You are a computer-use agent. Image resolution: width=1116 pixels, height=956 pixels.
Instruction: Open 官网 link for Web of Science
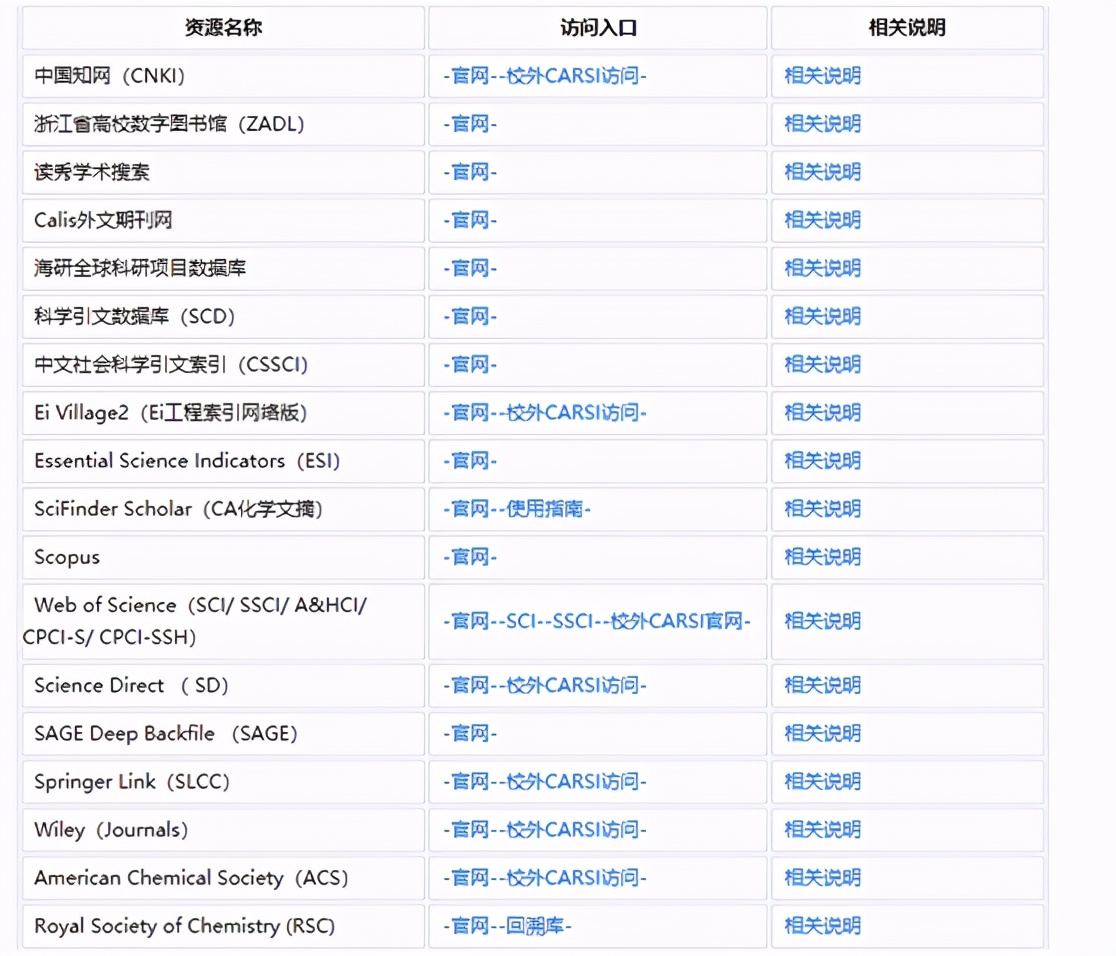[x=470, y=621]
